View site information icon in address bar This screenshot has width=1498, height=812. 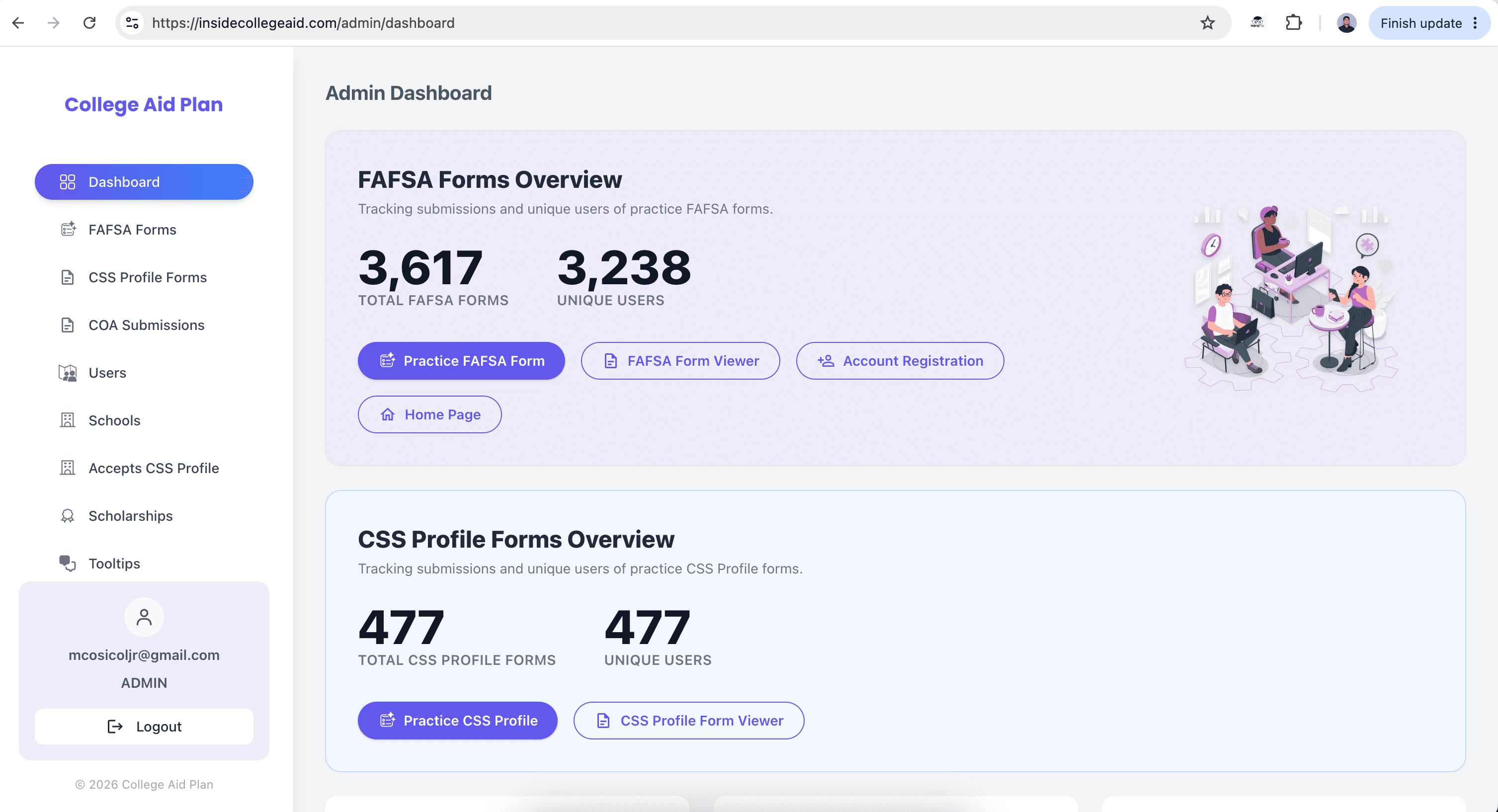click(x=132, y=23)
